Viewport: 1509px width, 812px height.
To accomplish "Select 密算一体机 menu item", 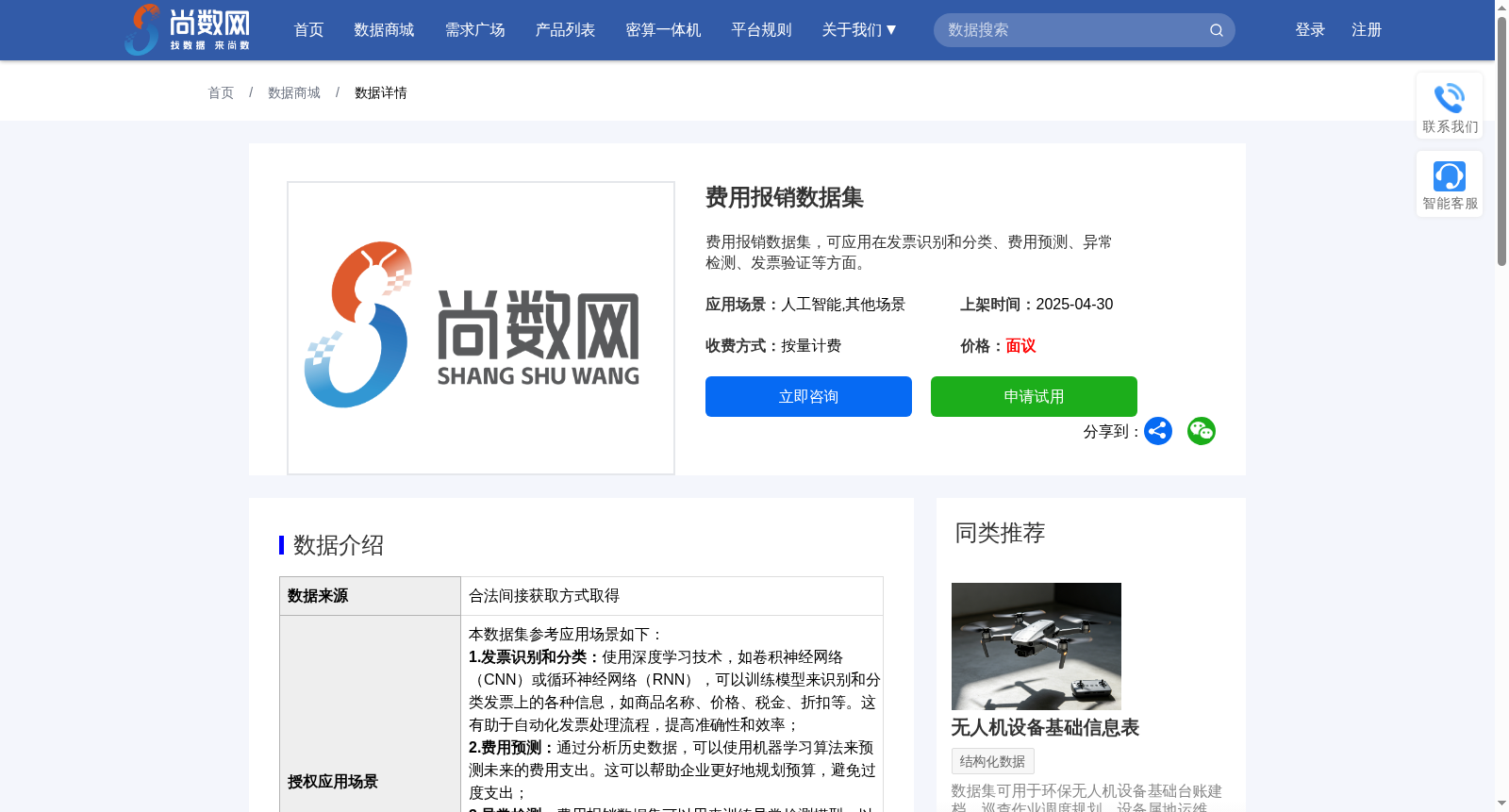I will (x=664, y=30).
